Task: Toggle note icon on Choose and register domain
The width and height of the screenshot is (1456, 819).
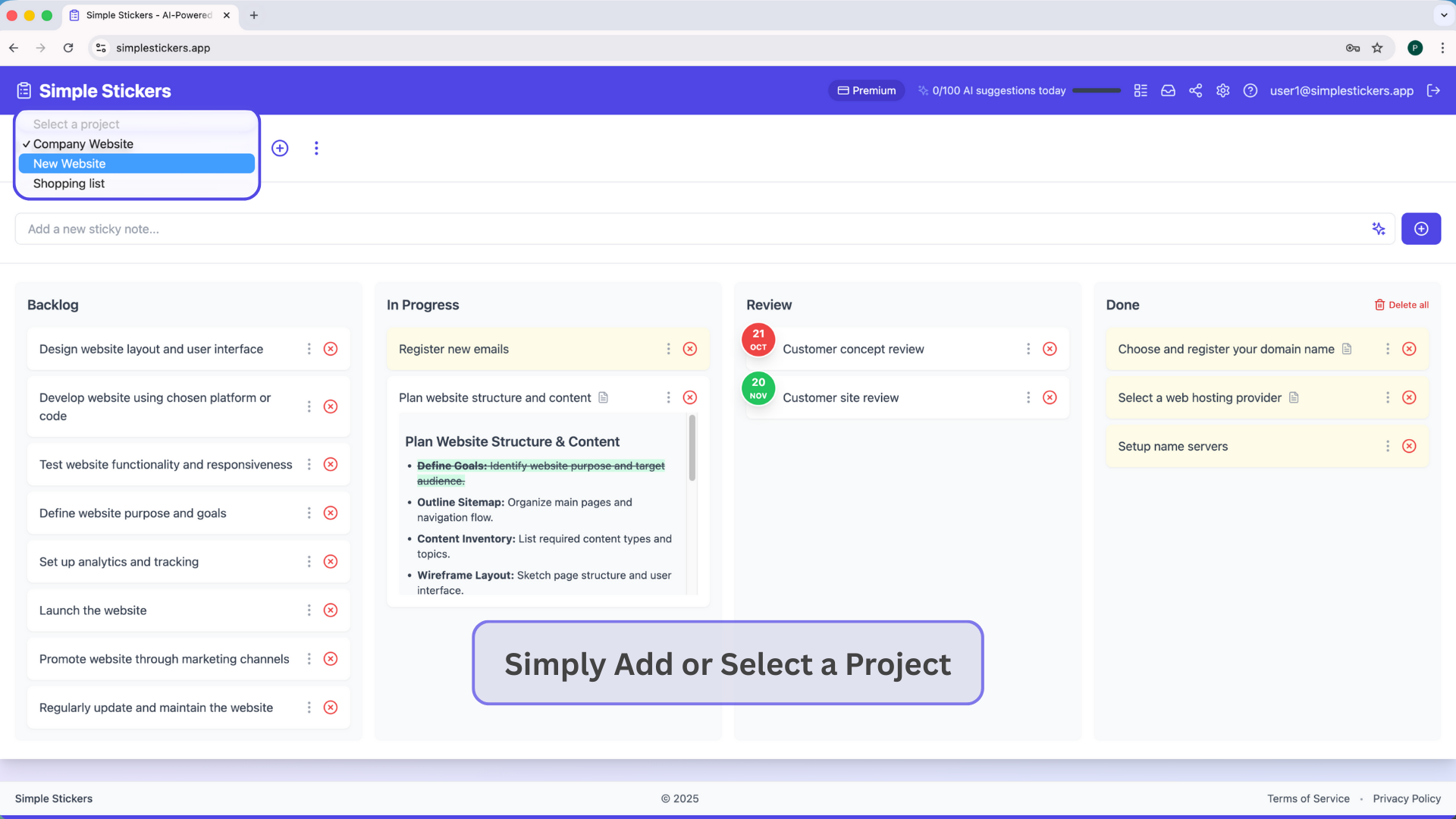Action: [x=1347, y=349]
